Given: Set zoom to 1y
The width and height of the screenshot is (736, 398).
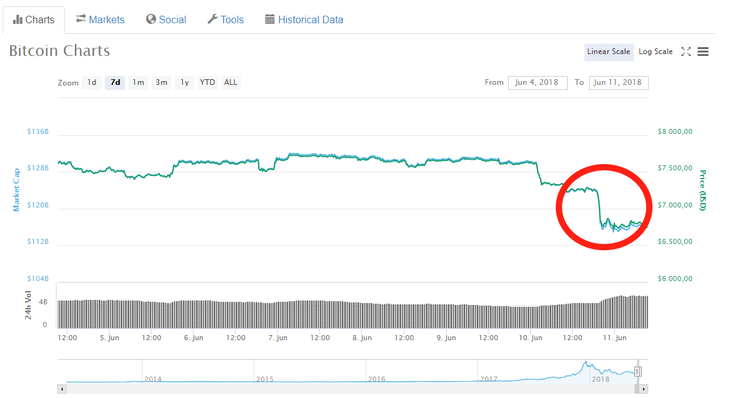Looking at the screenshot, I should click(184, 83).
